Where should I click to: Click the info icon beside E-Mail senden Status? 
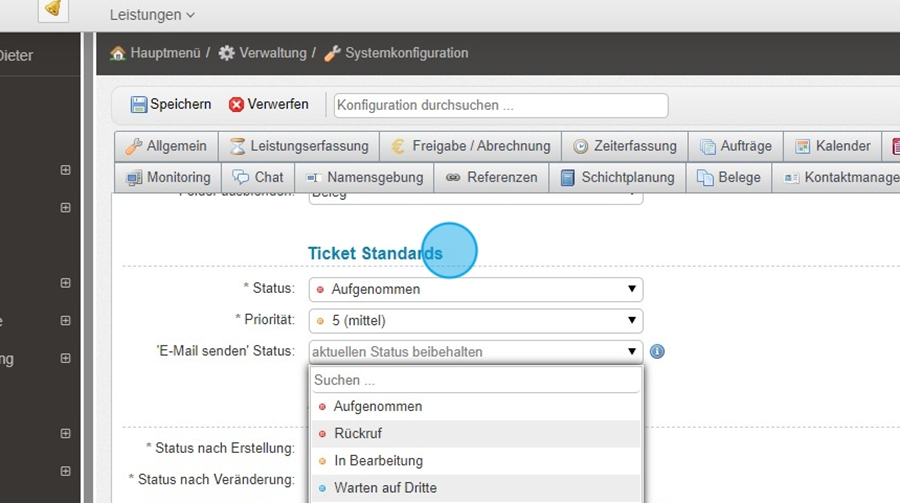point(657,352)
